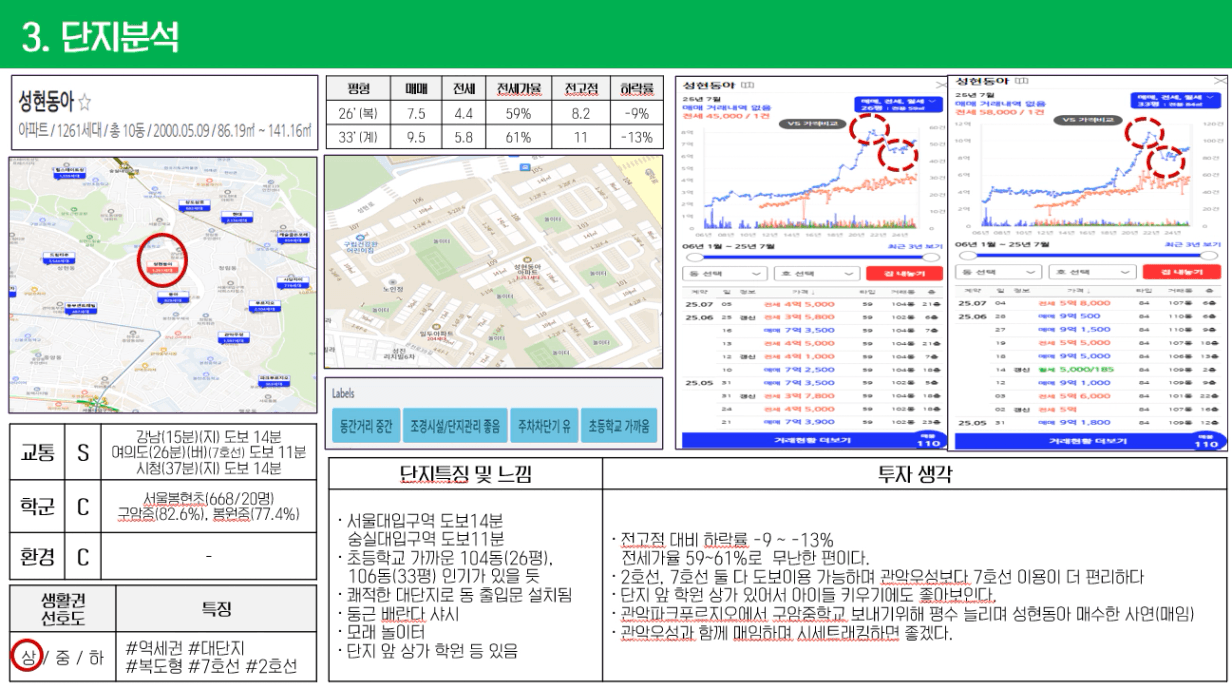Click the 8.2 전고점 cell
This screenshot has height=689, width=1232.
[580, 113]
